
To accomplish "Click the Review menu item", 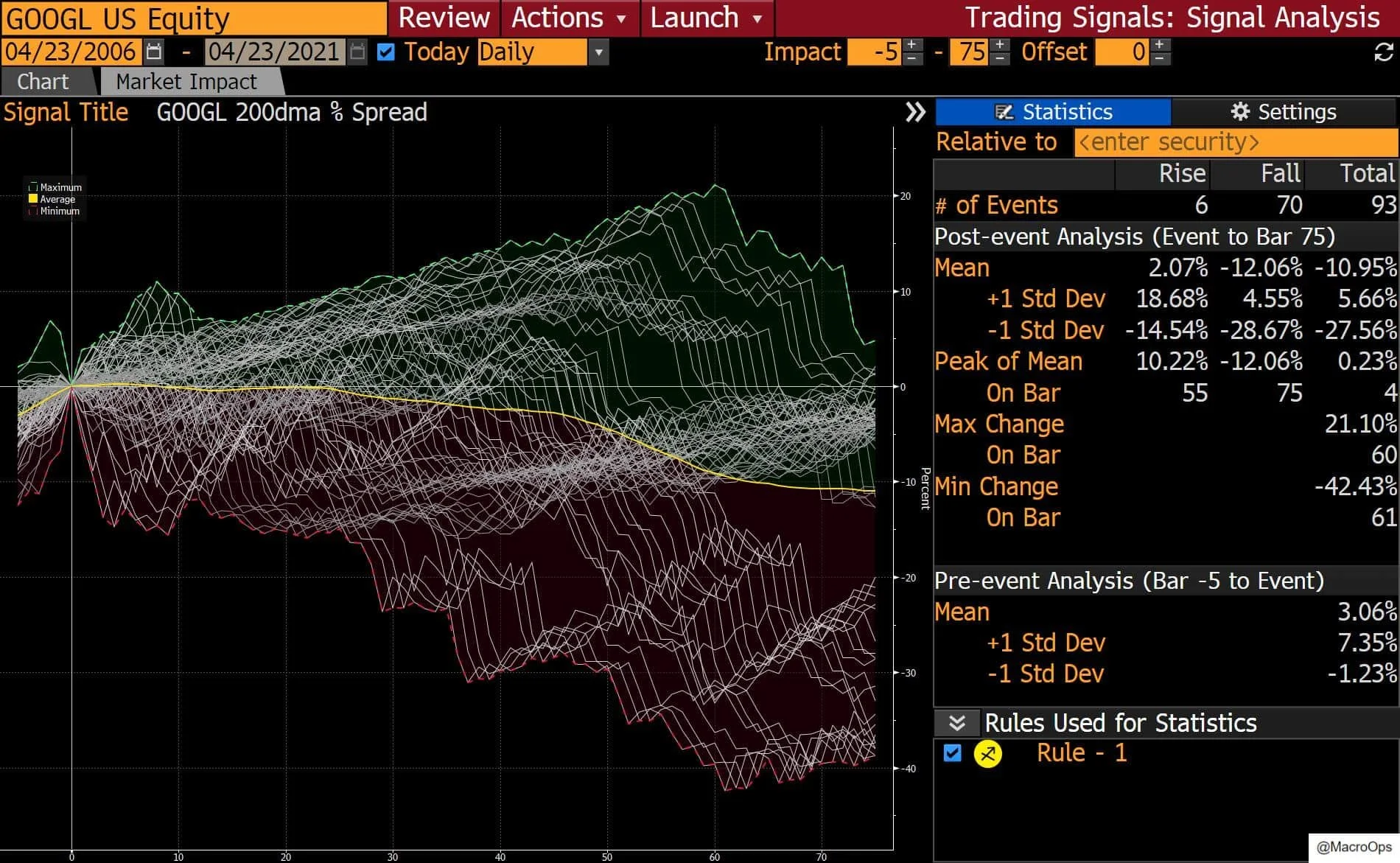I will click(x=444, y=18).
